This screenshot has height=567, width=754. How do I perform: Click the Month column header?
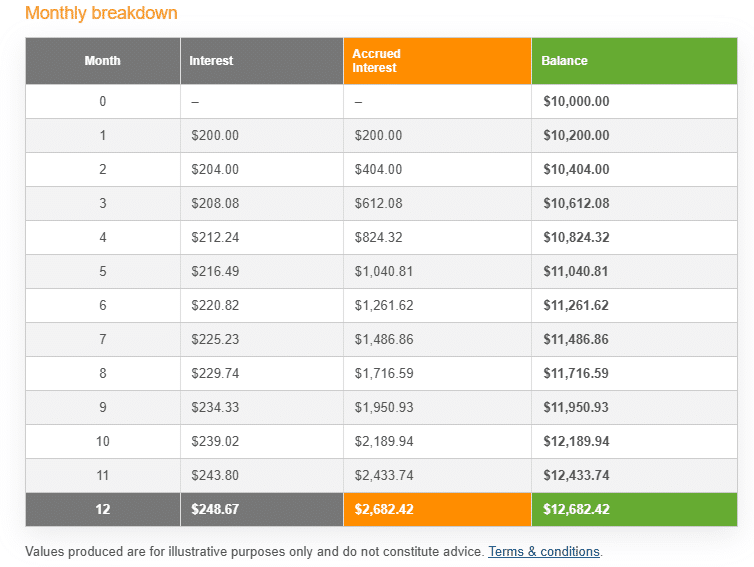[102, 61]
